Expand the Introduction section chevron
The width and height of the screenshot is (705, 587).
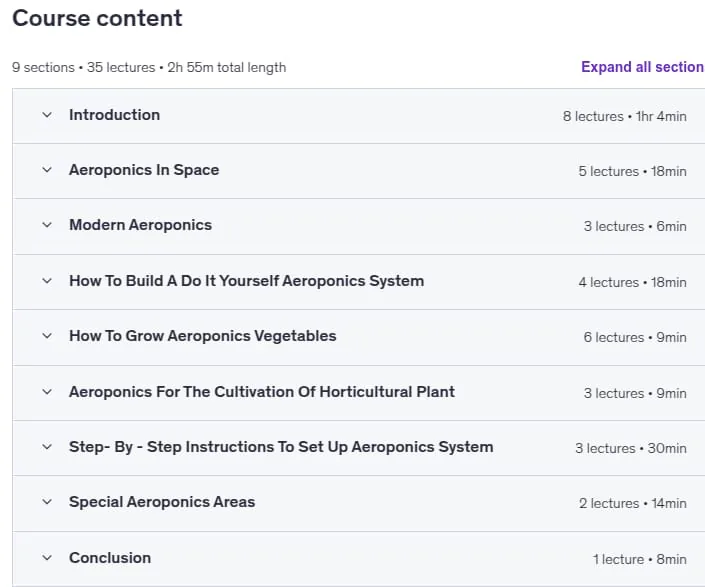pos(47,115)
